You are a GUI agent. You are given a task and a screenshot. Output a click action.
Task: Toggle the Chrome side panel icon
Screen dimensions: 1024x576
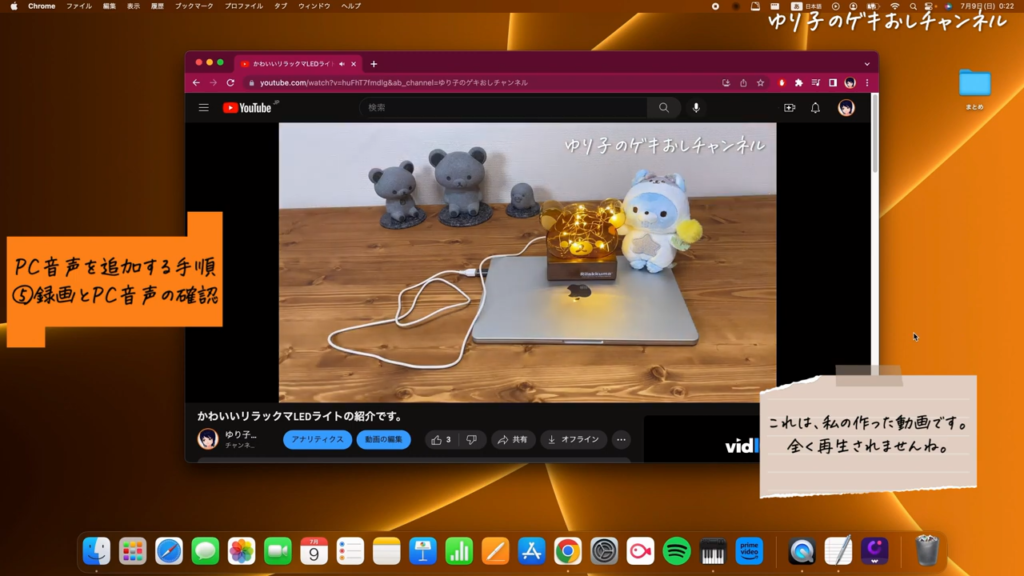pyautogui.click(x=833, y=83)
